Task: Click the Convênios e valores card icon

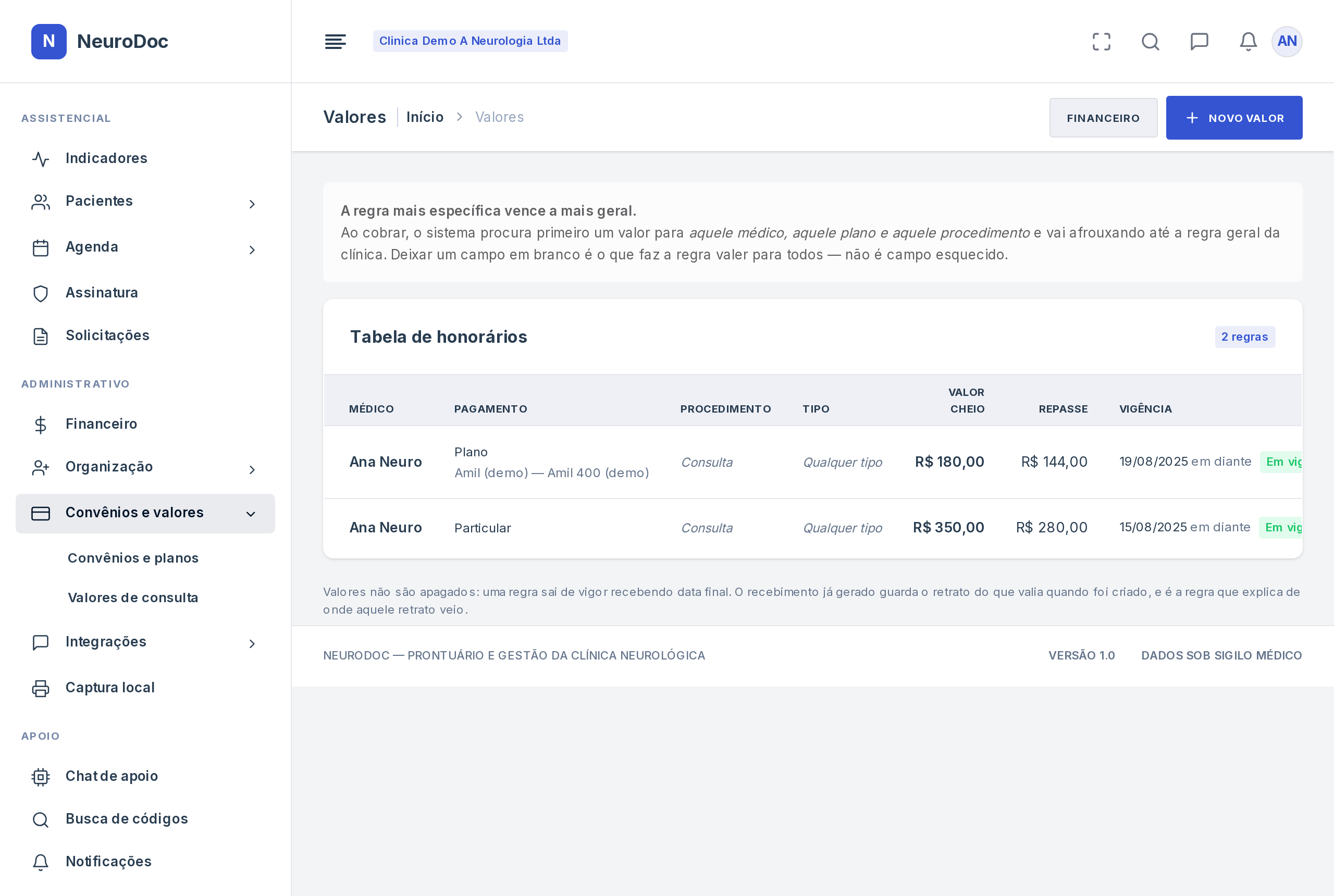Action: click(41, 513)
